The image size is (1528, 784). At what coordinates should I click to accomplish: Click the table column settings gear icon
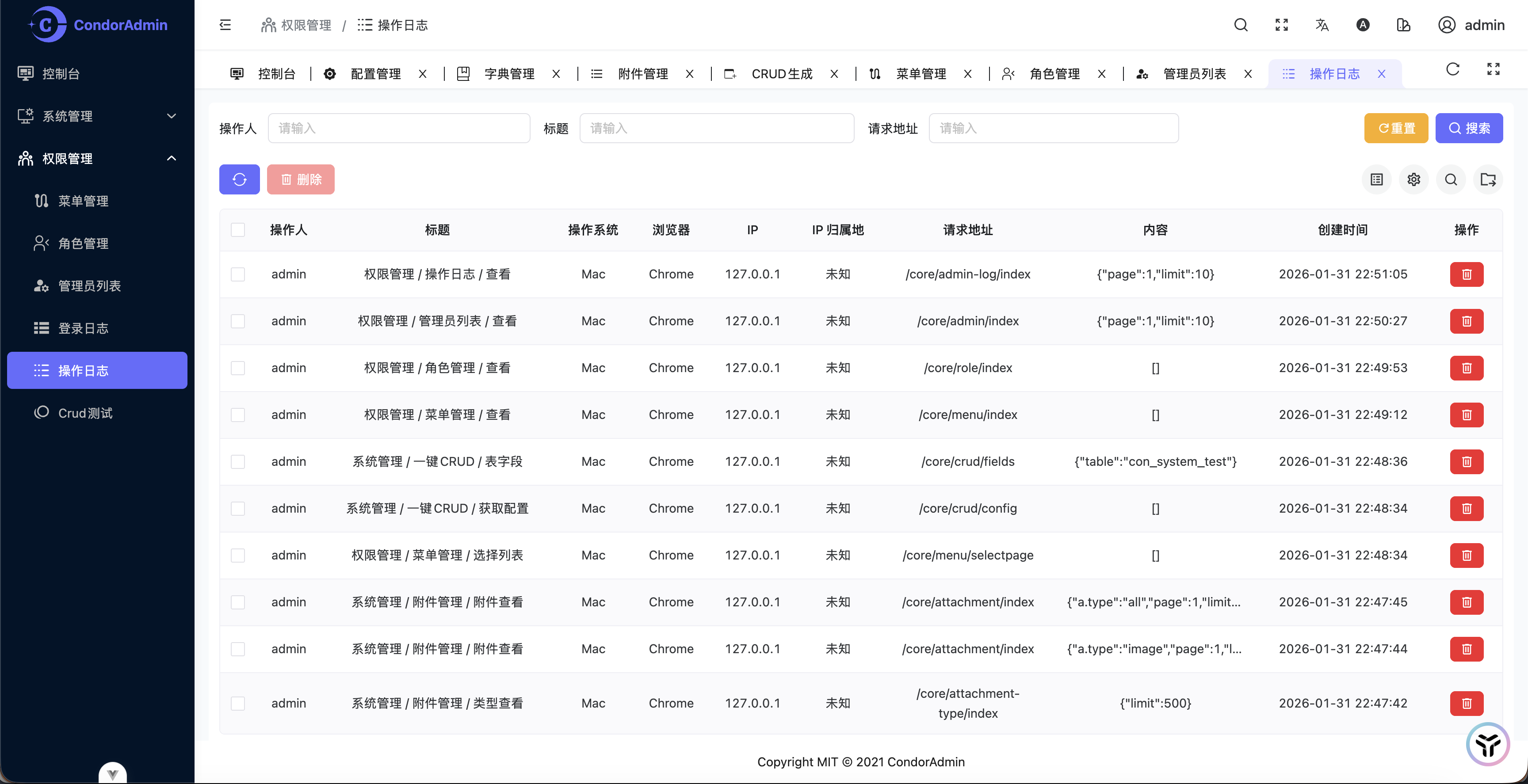(x=1413, y=179)
